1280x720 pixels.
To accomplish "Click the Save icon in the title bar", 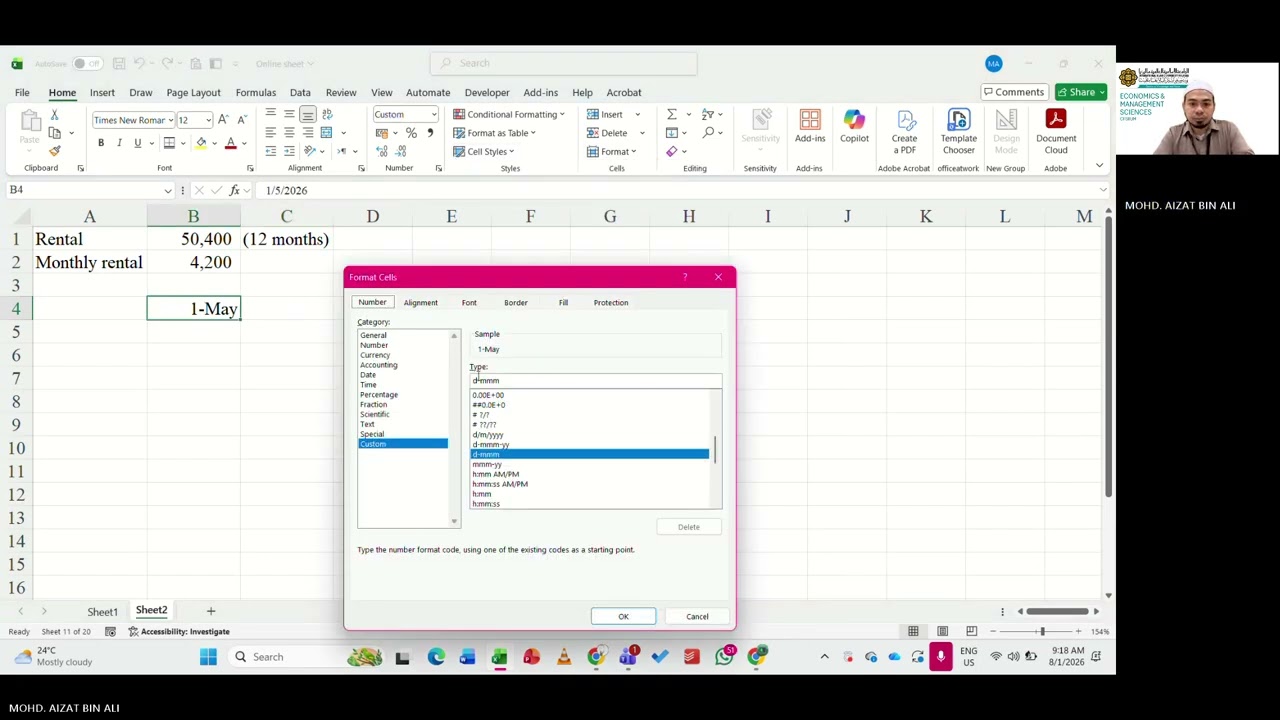I will (x=119, y=64).
